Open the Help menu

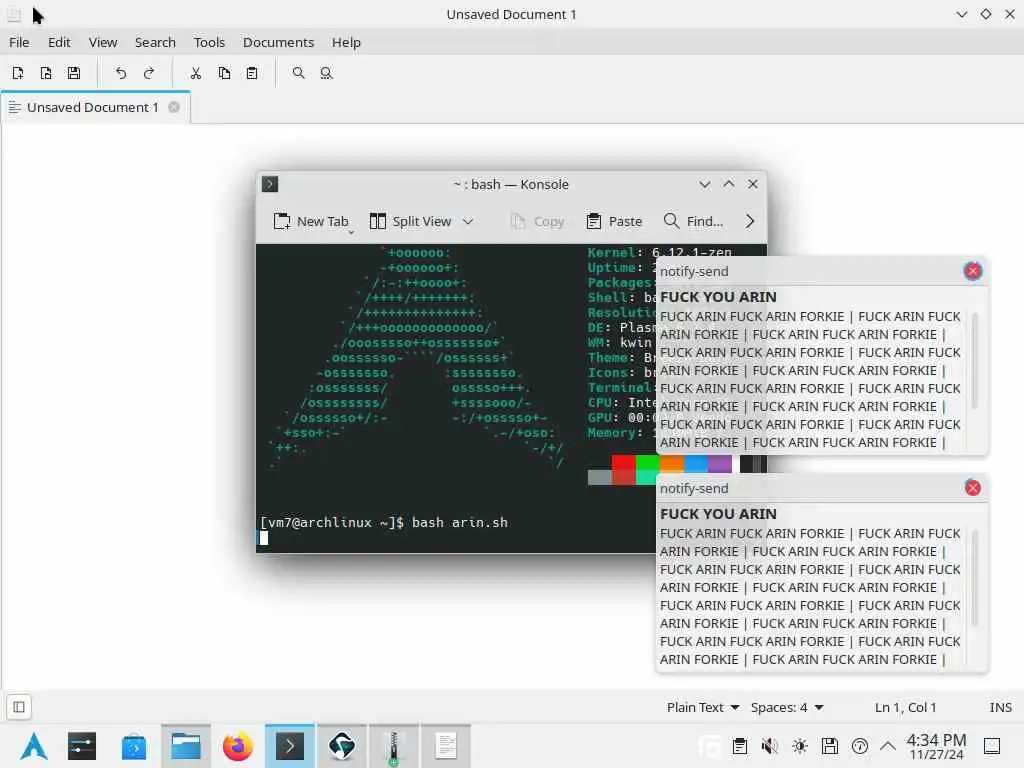[346, 42]
